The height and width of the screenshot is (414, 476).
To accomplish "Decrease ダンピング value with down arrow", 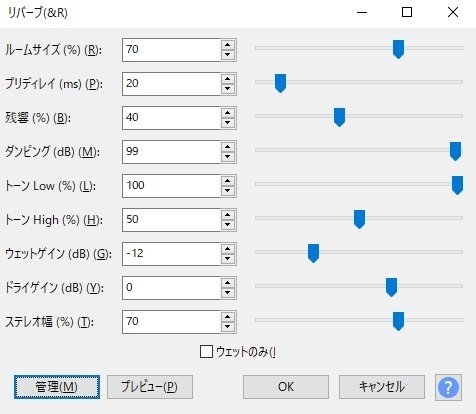I will (x=228, y=157).
